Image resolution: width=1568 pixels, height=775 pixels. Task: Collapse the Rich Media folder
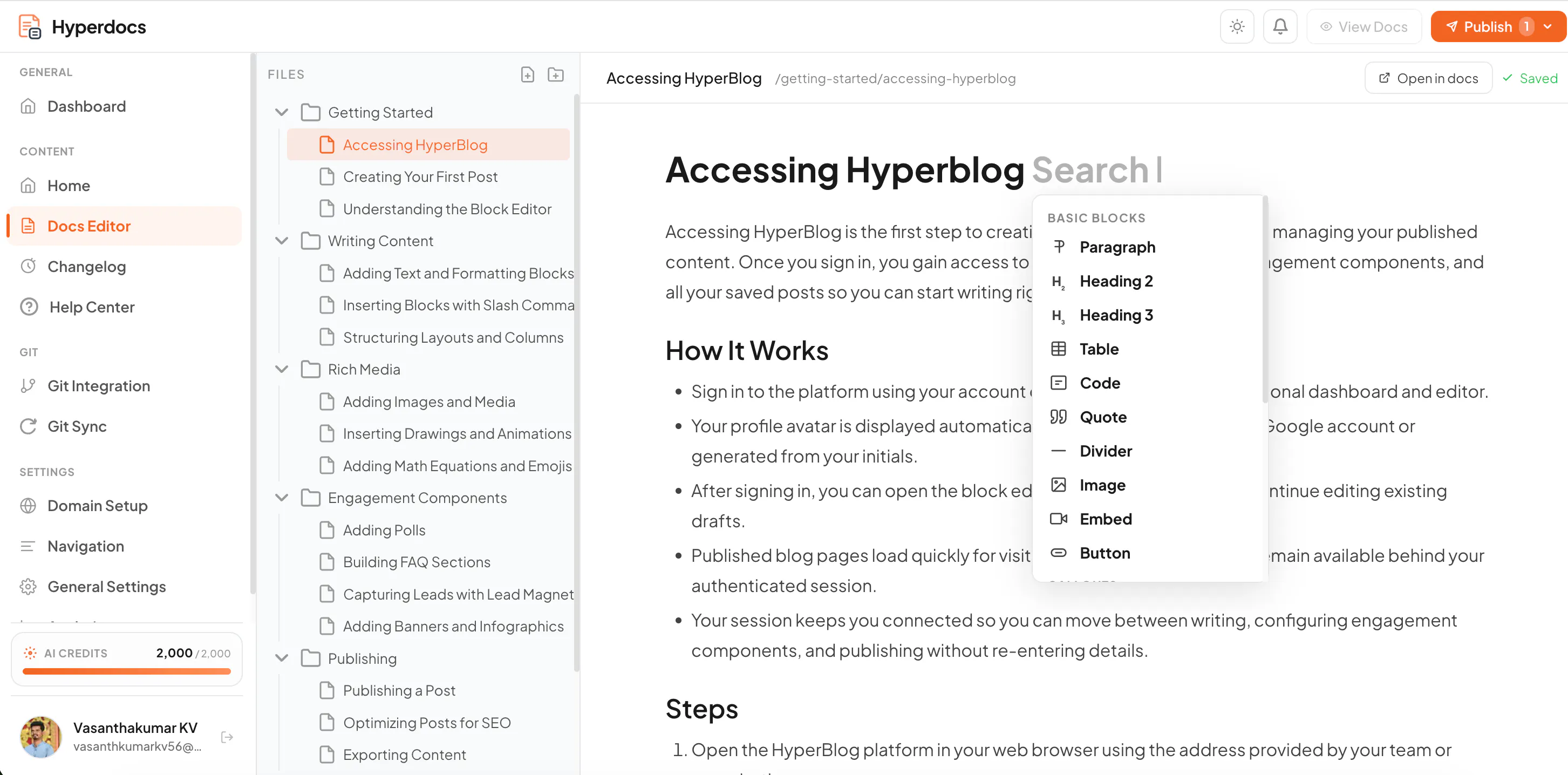point(281,369)
